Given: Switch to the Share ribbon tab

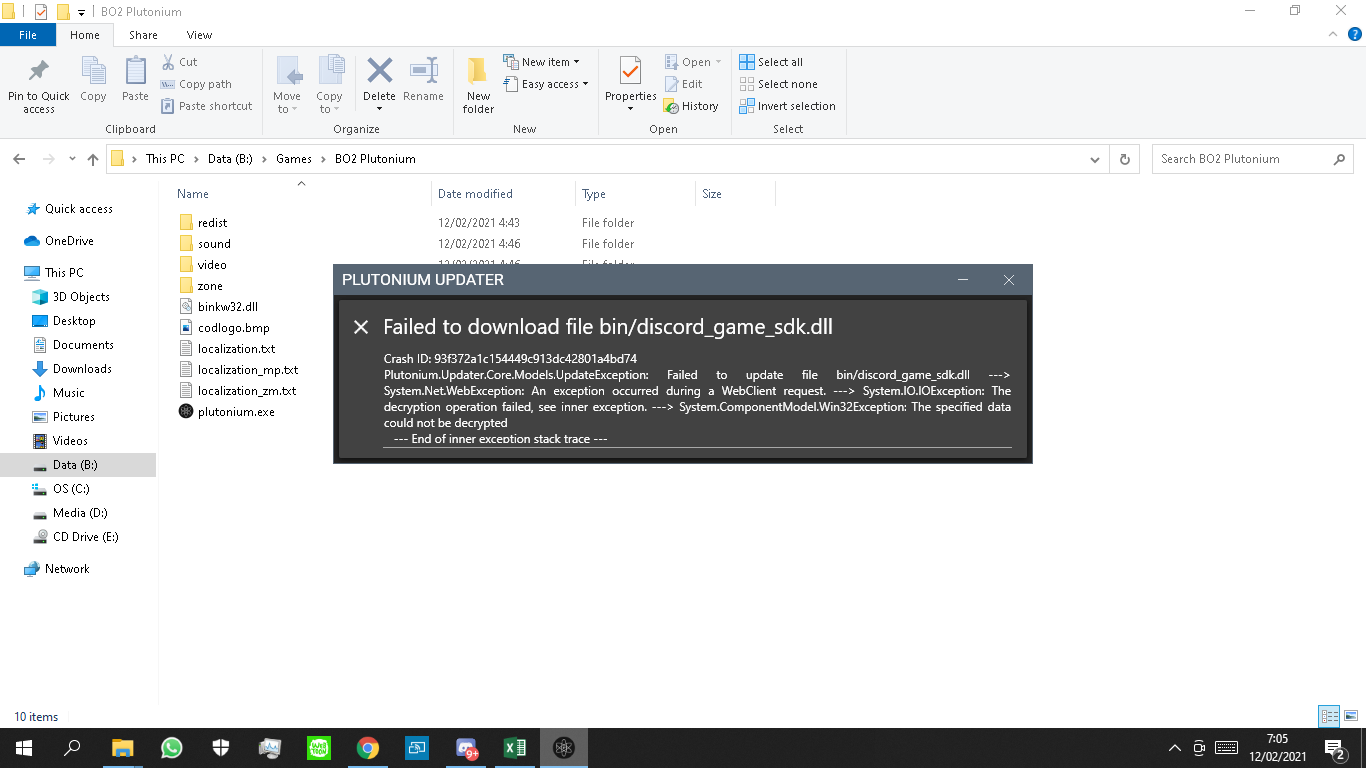Looking at the screenshot, I should [143, 35].
